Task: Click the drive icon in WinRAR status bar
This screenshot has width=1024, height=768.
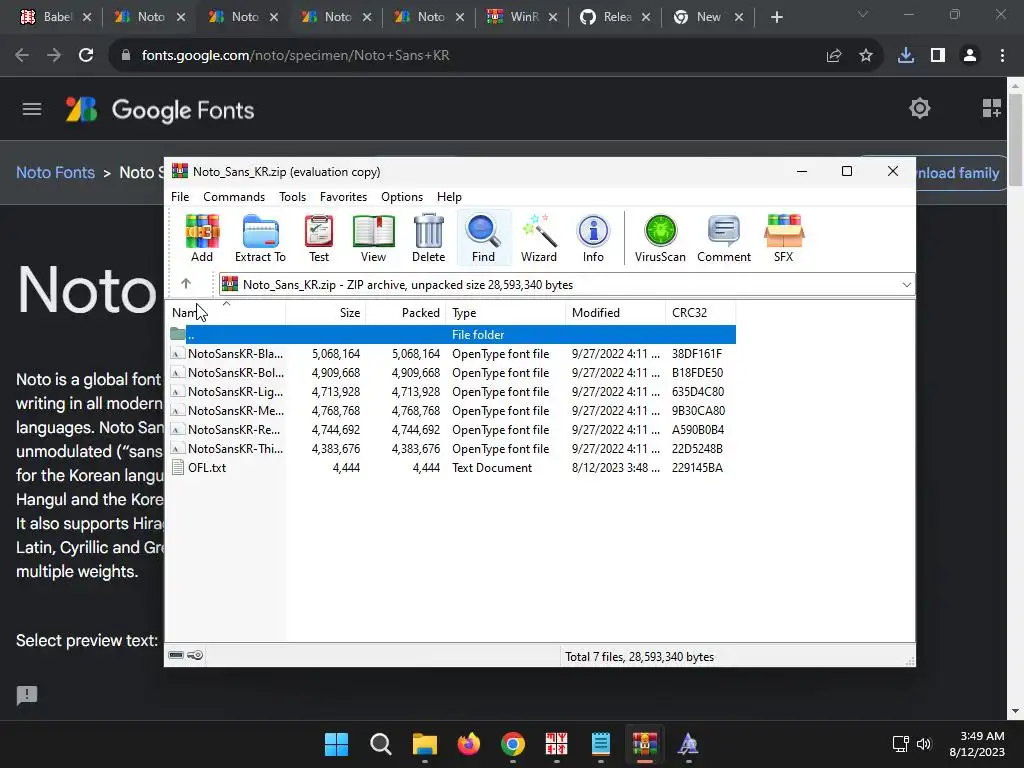Action: [176, 655]
